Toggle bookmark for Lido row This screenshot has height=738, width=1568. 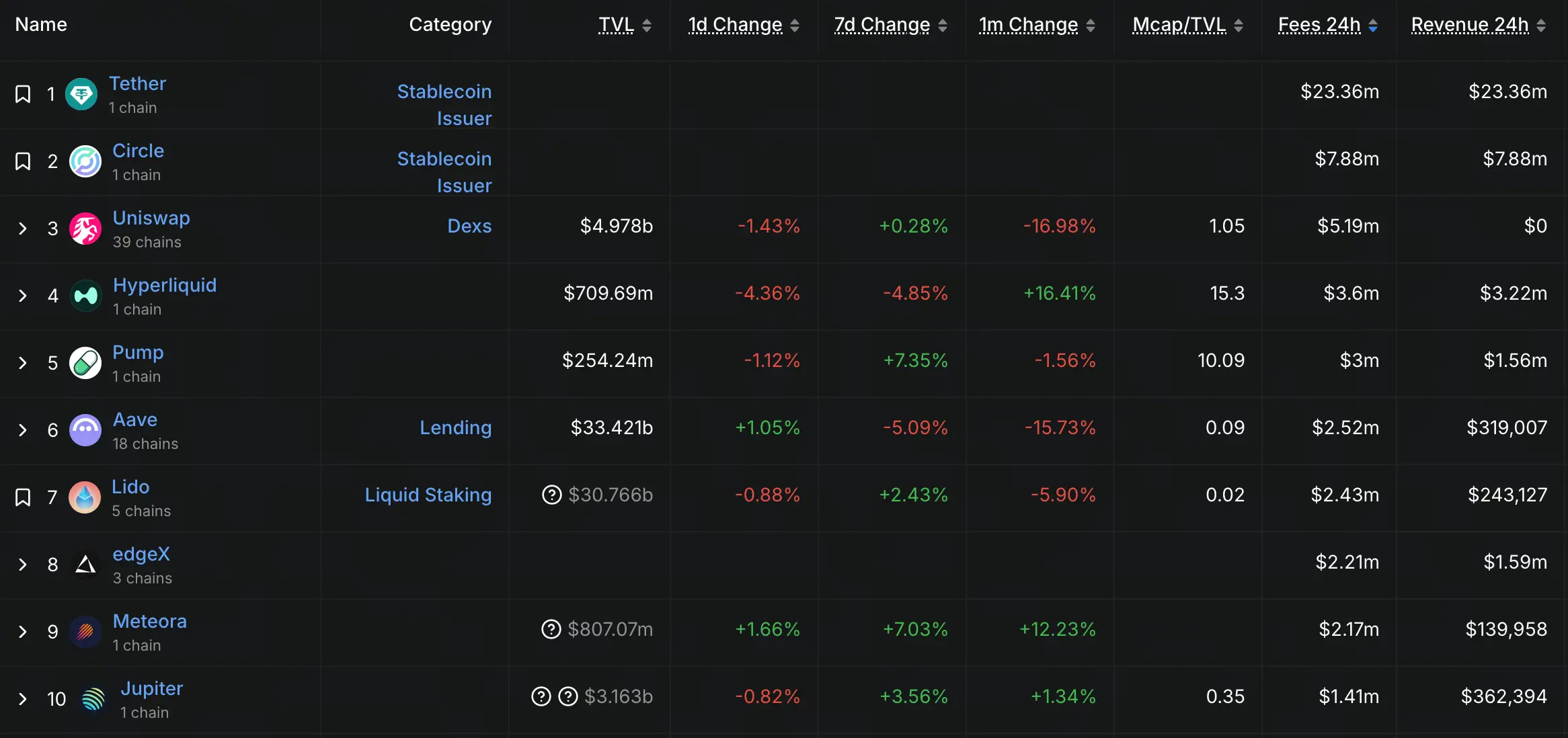tap(23, 497)
